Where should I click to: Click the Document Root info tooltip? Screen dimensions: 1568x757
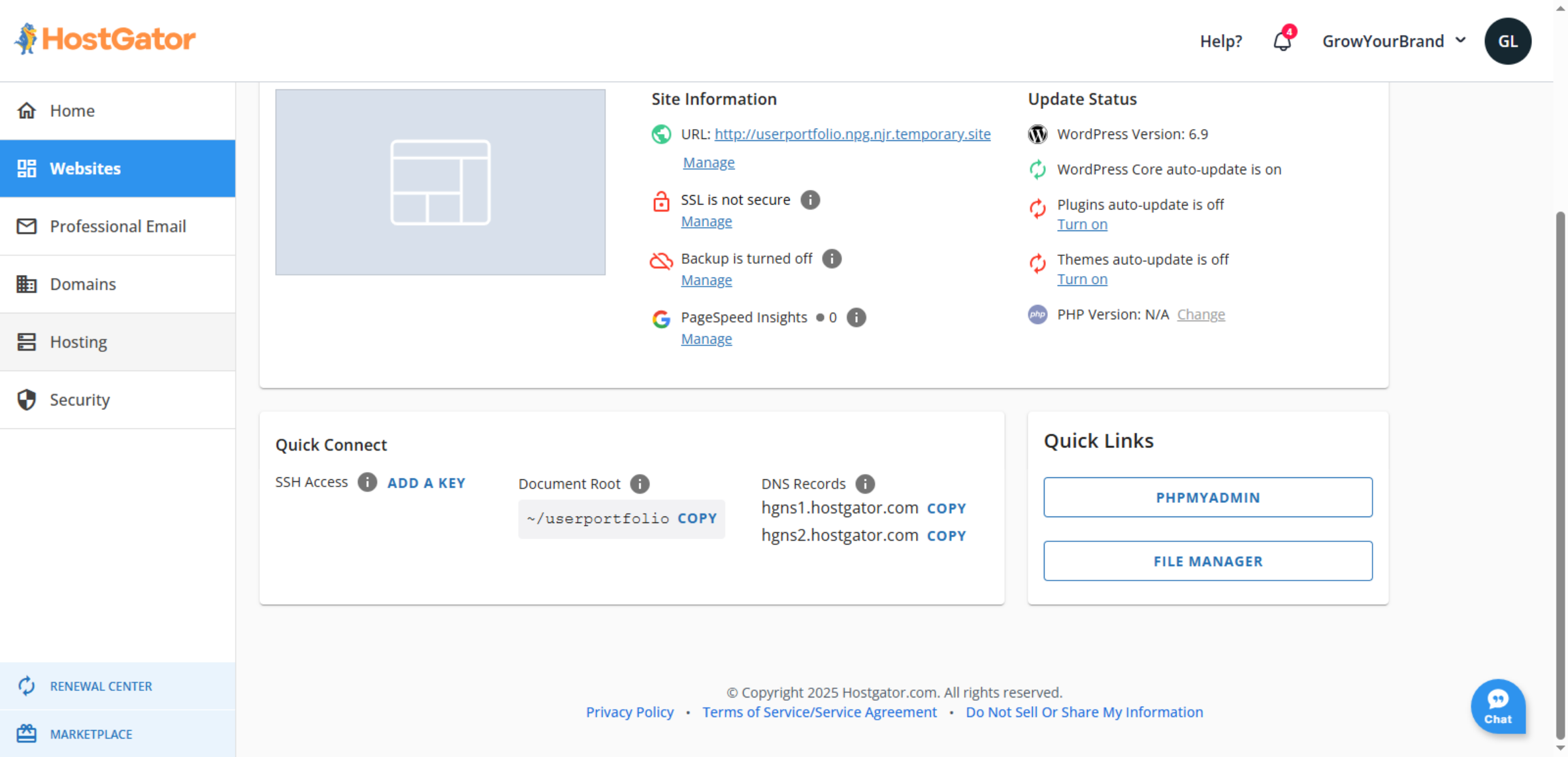tap(640, 484)
